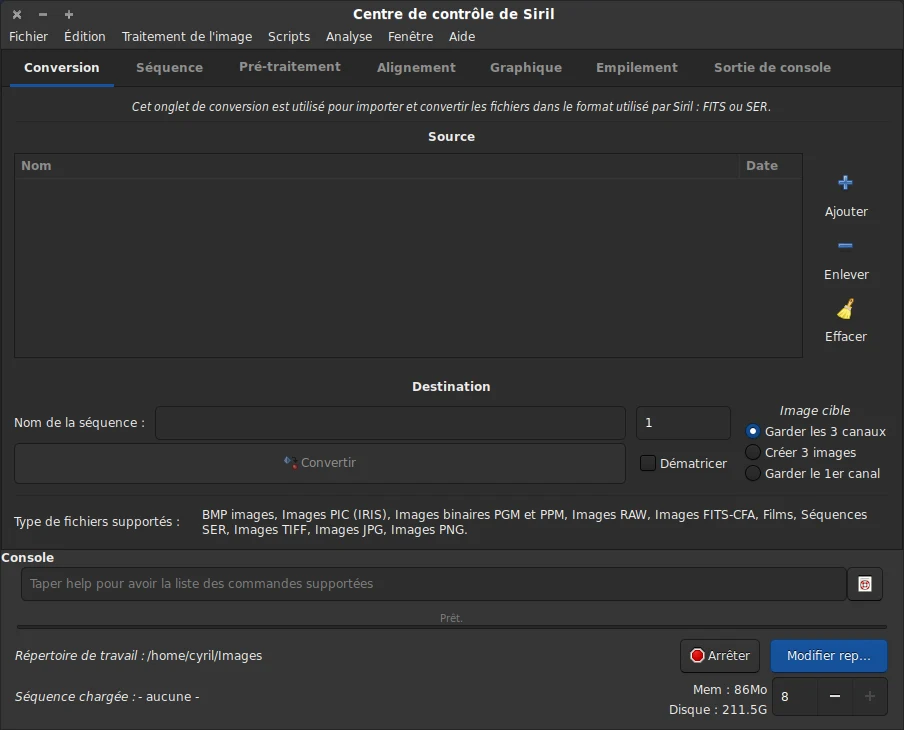
Task: Click the sequence start number field
Action: [683, 423]
